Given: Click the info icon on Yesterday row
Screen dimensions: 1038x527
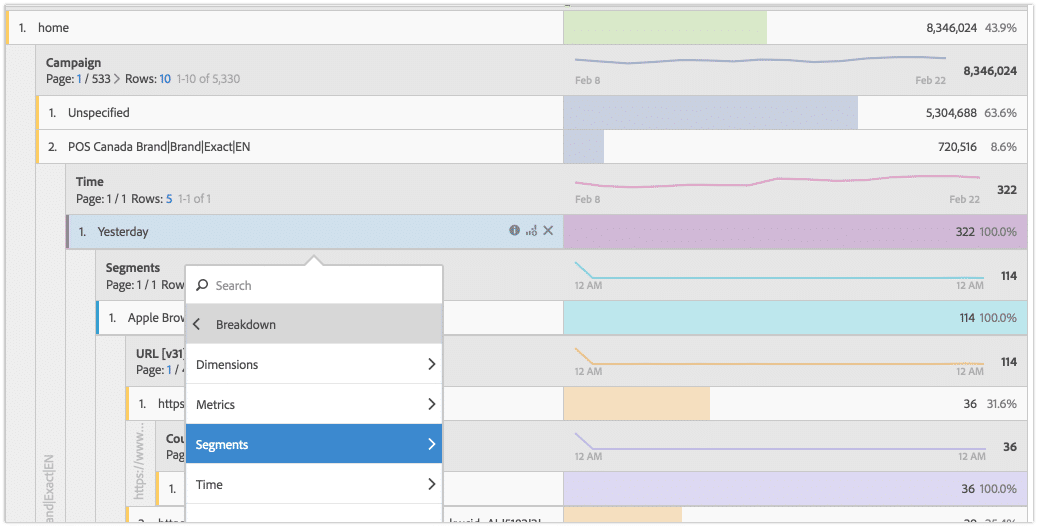Looking at the screenshot, I should [x=514, y=231].
